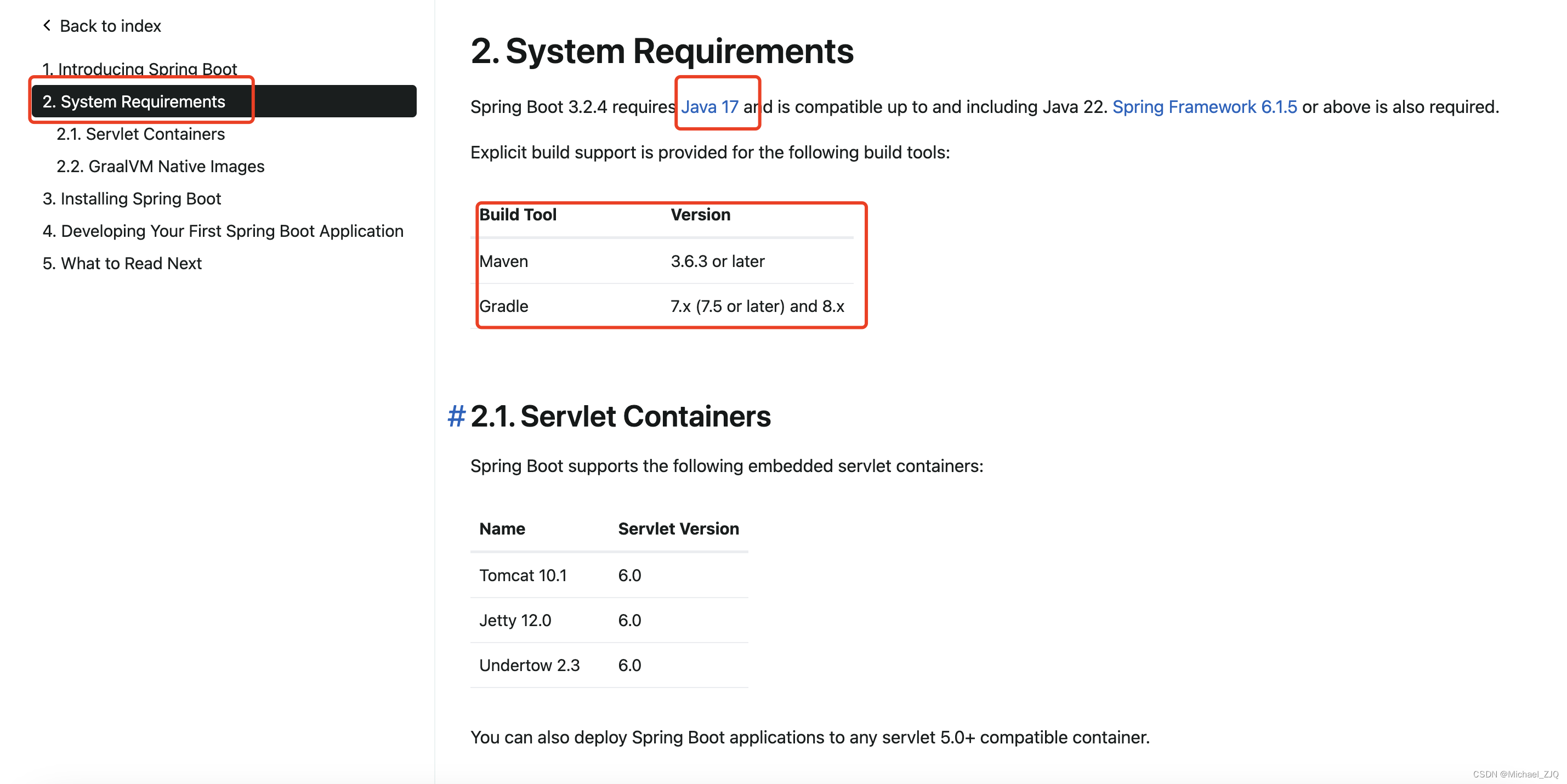
Task: Click the '2. System Requirements' page heading
Action: click(662, 50)
